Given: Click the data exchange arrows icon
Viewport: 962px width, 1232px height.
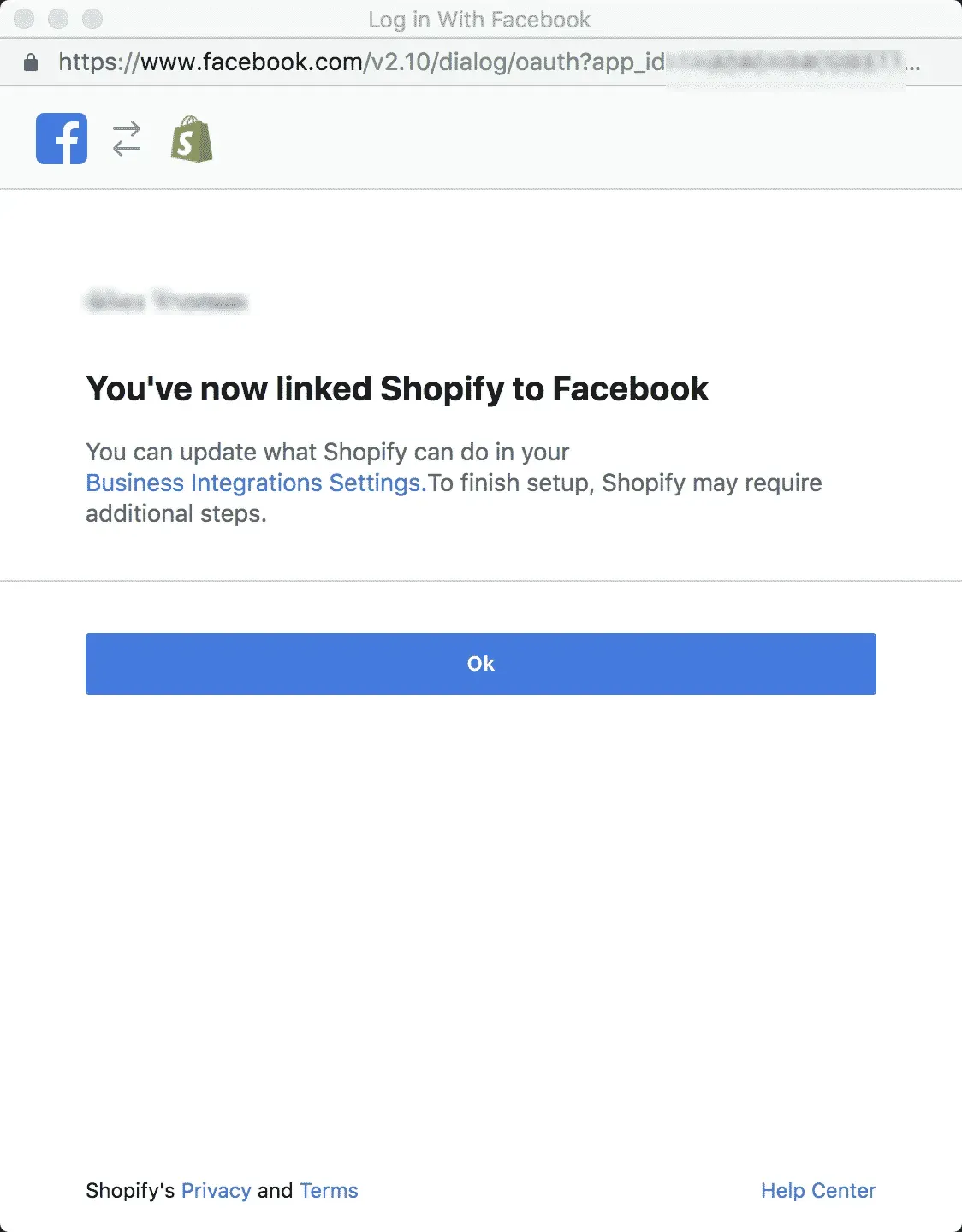Looking at the screenshot, I should point(126,138).
